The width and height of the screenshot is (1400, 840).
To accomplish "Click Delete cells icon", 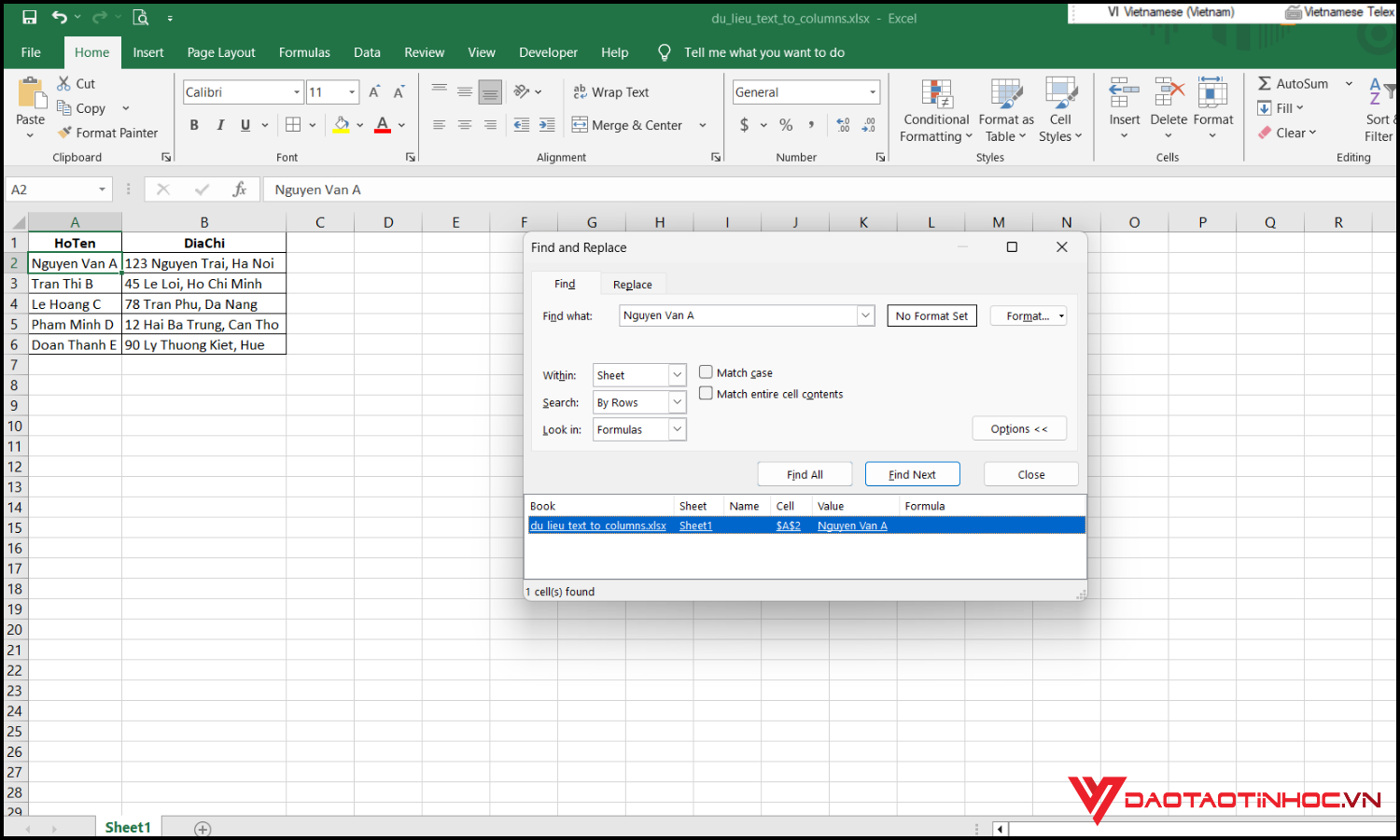I will (1169, 93).
